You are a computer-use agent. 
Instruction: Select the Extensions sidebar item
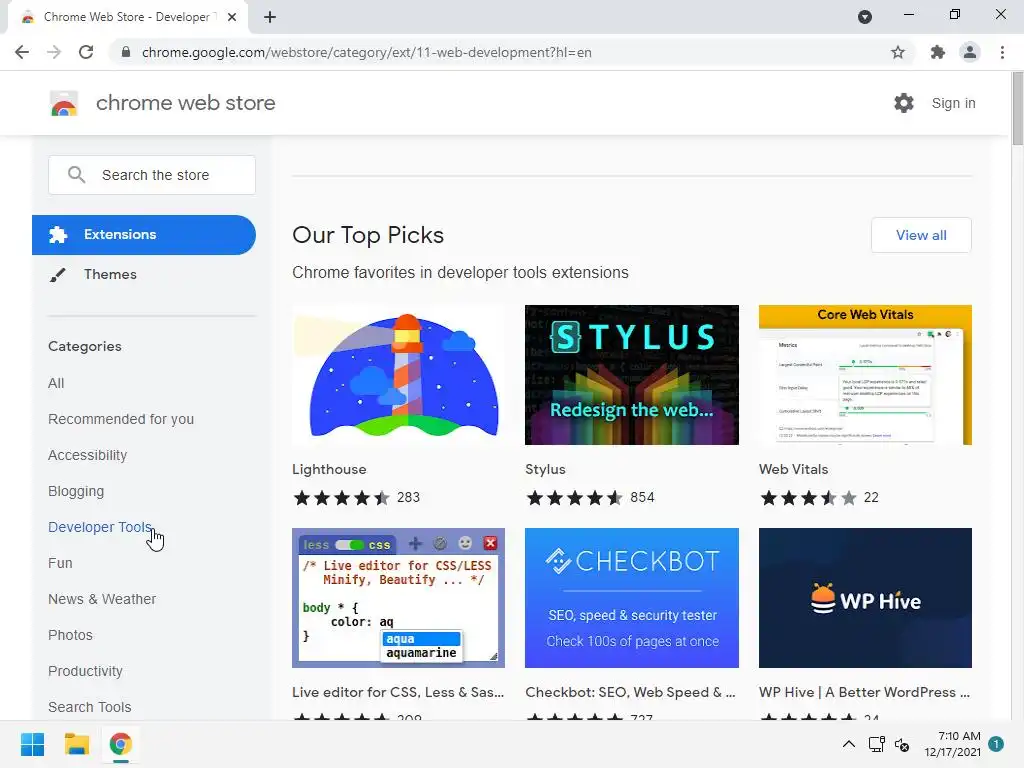(144, 234)
